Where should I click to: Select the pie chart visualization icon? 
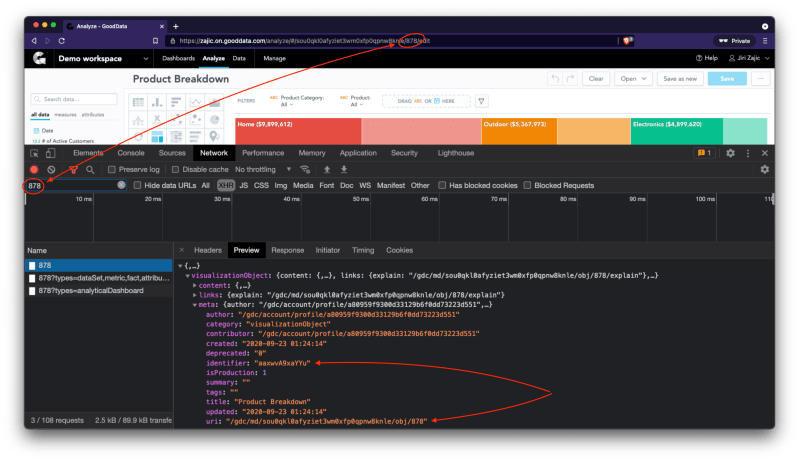[x=215, y=120]
